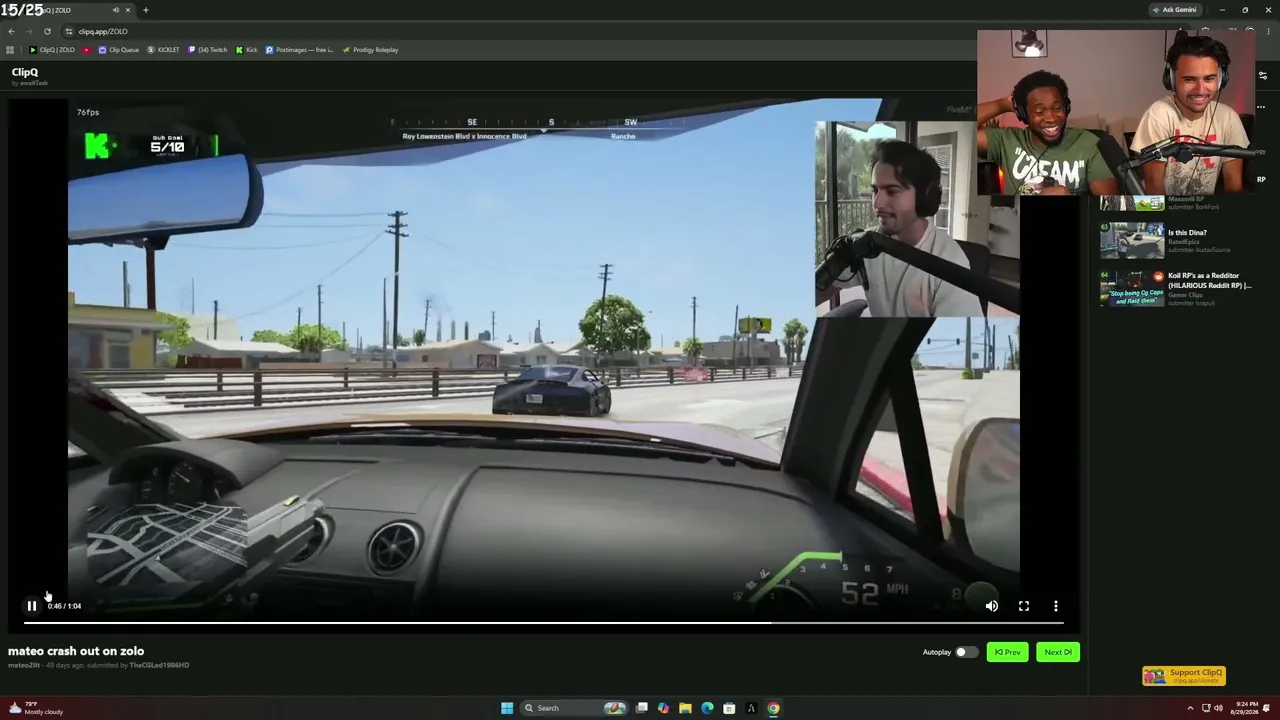Mute audio on the ClipQ tab
The image size is (1280, 720).
coord(115,10)
